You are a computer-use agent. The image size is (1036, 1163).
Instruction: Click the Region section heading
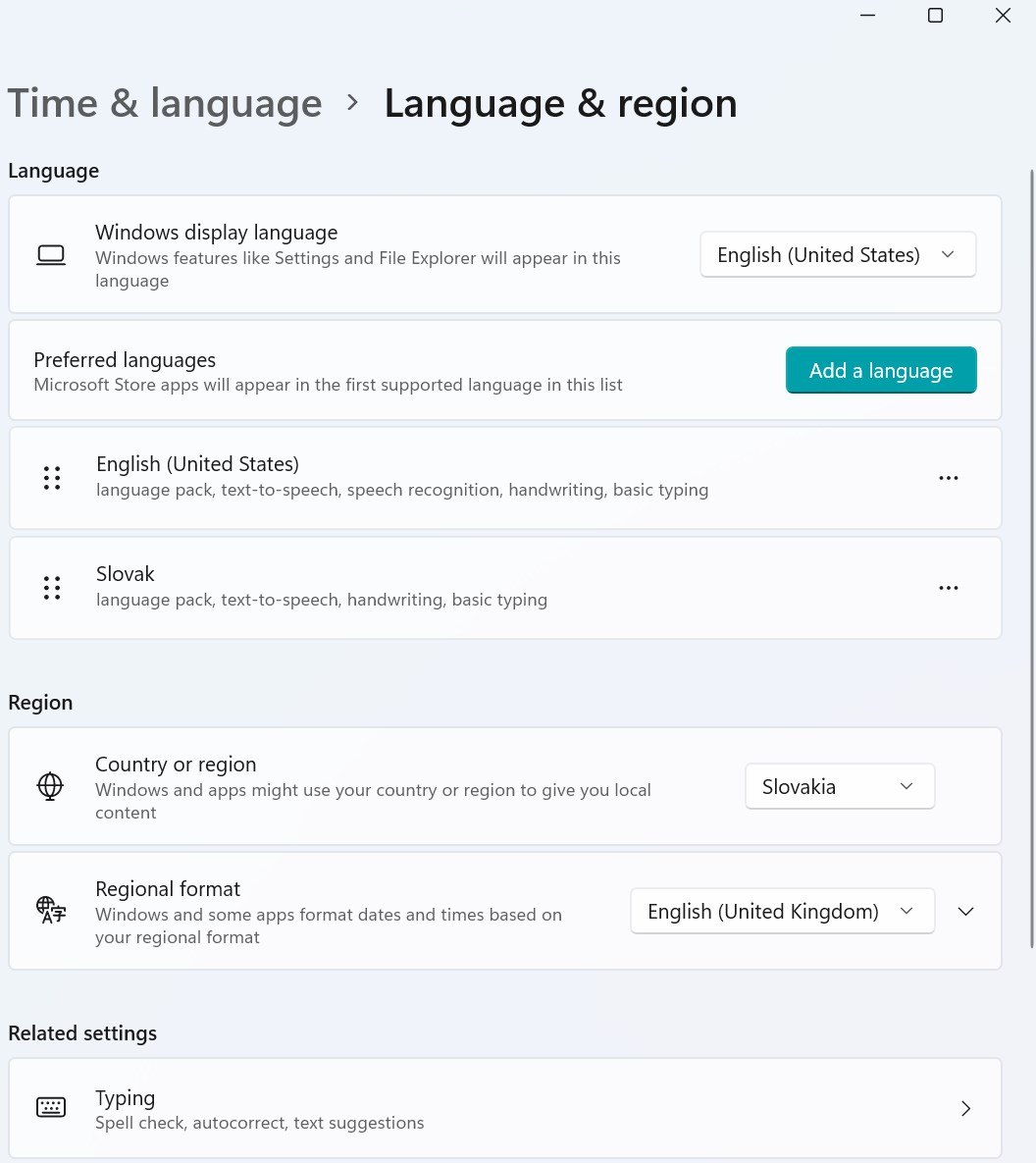click(x=41, y=703)
